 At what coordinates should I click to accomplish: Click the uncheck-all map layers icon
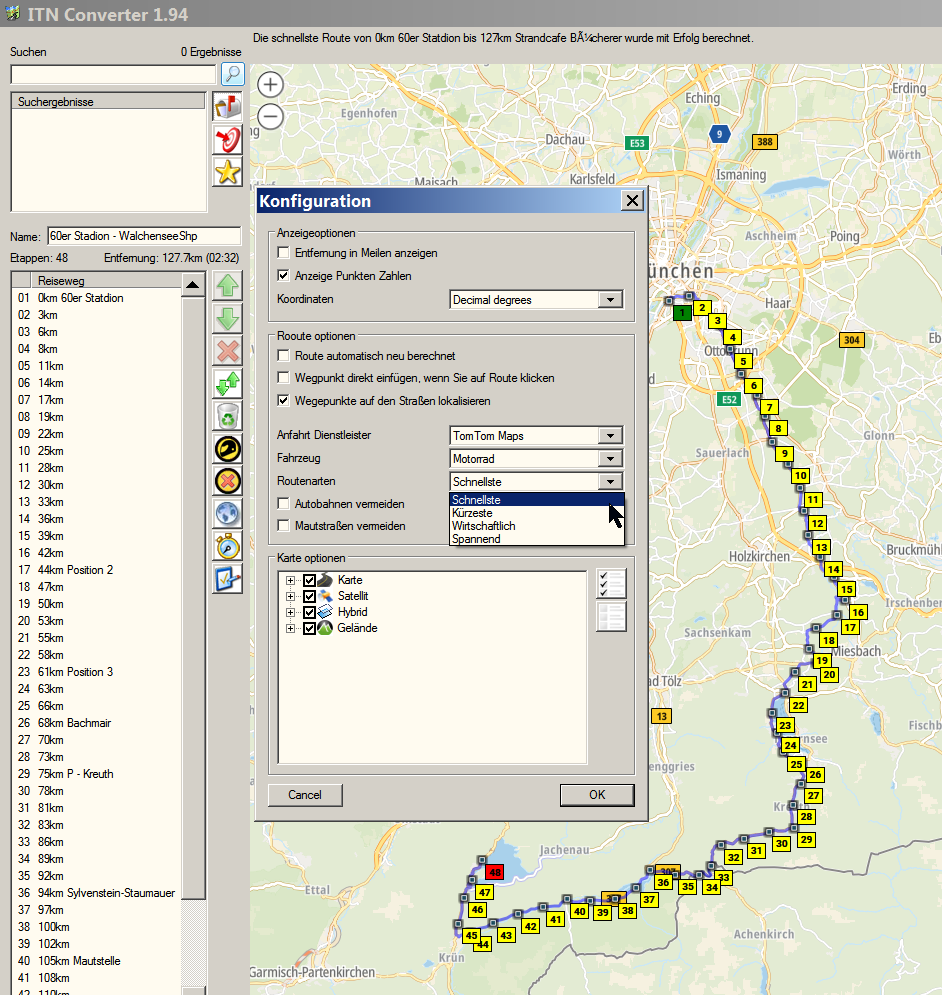pos(611,617)
